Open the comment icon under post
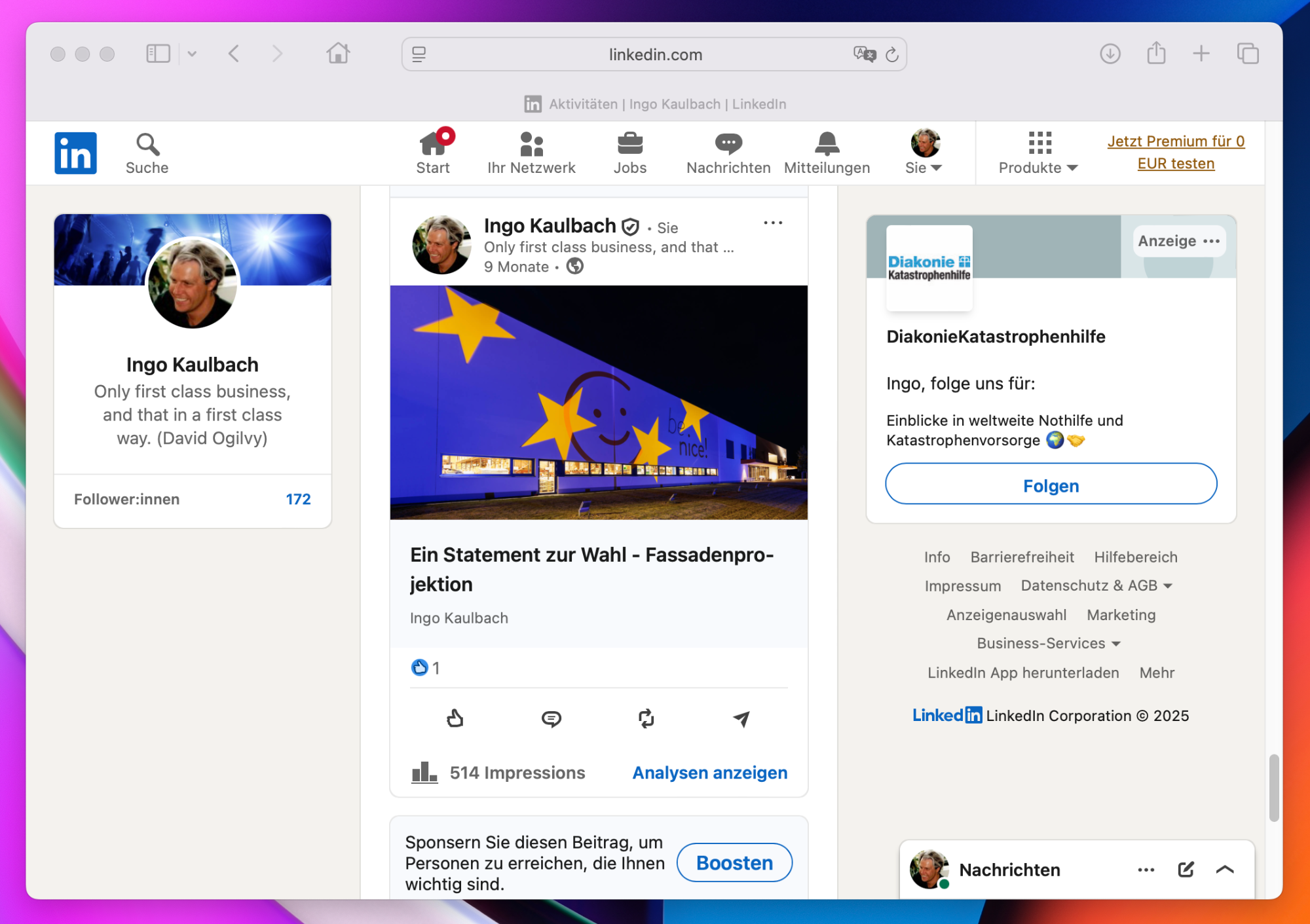This screenshot has height=924, width=1310. (x=551, y=718)
